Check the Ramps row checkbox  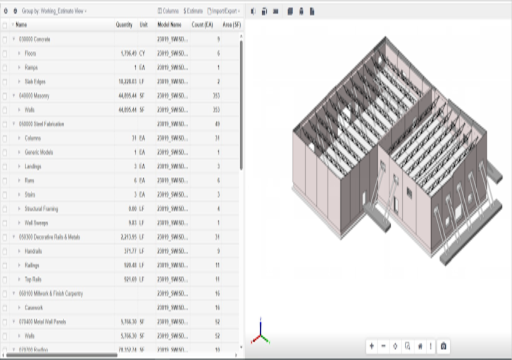tap(5, 68)
